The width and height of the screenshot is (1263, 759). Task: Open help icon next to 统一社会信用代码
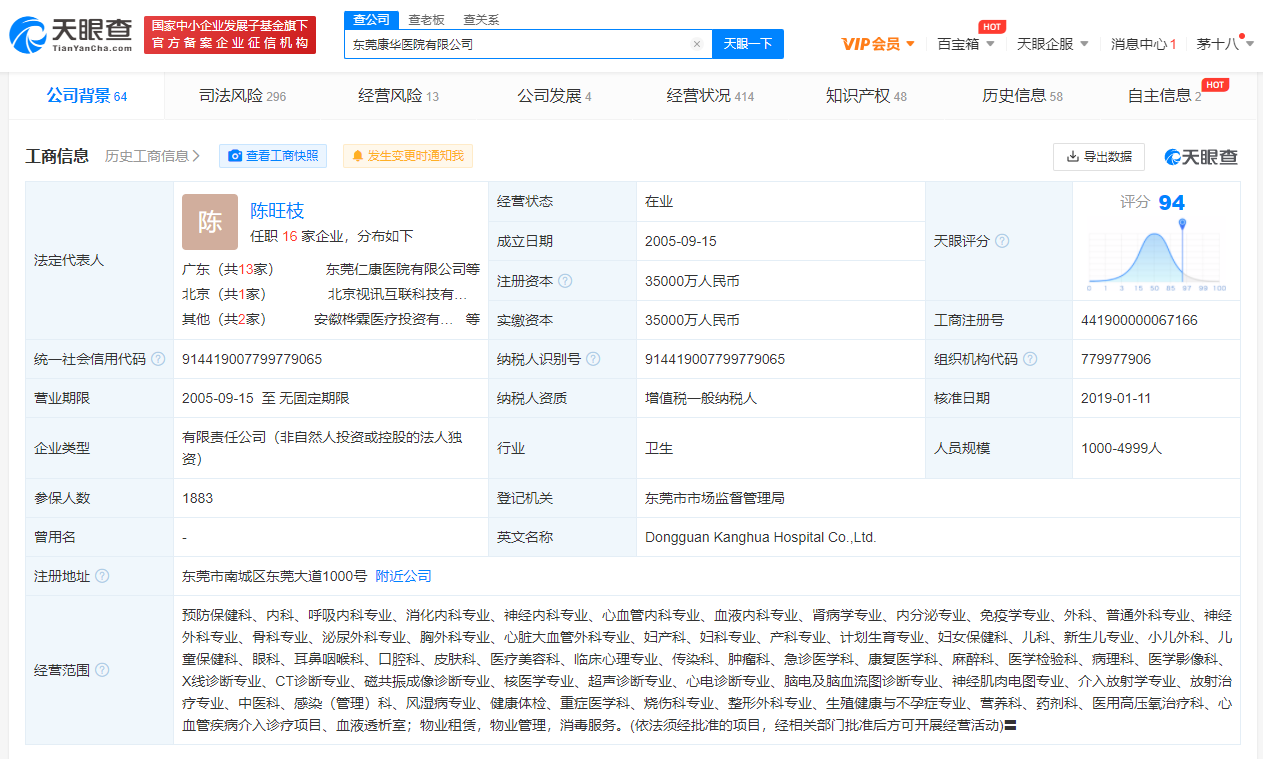(158, 359)
